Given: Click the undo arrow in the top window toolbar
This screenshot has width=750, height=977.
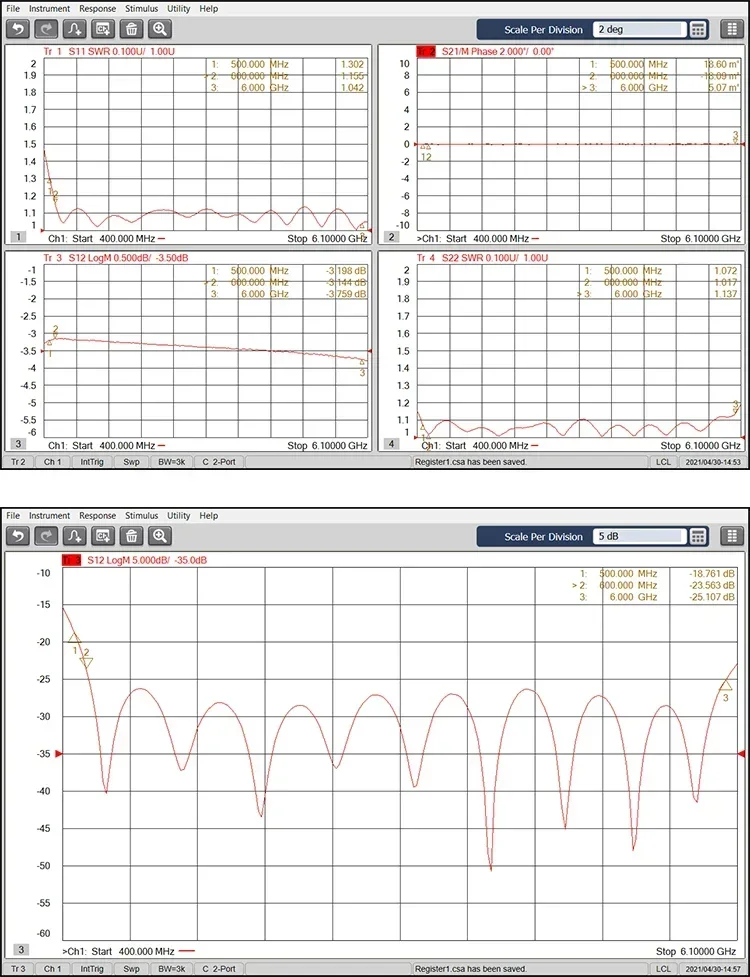Looking at the screenshot, I should (18, 29).
